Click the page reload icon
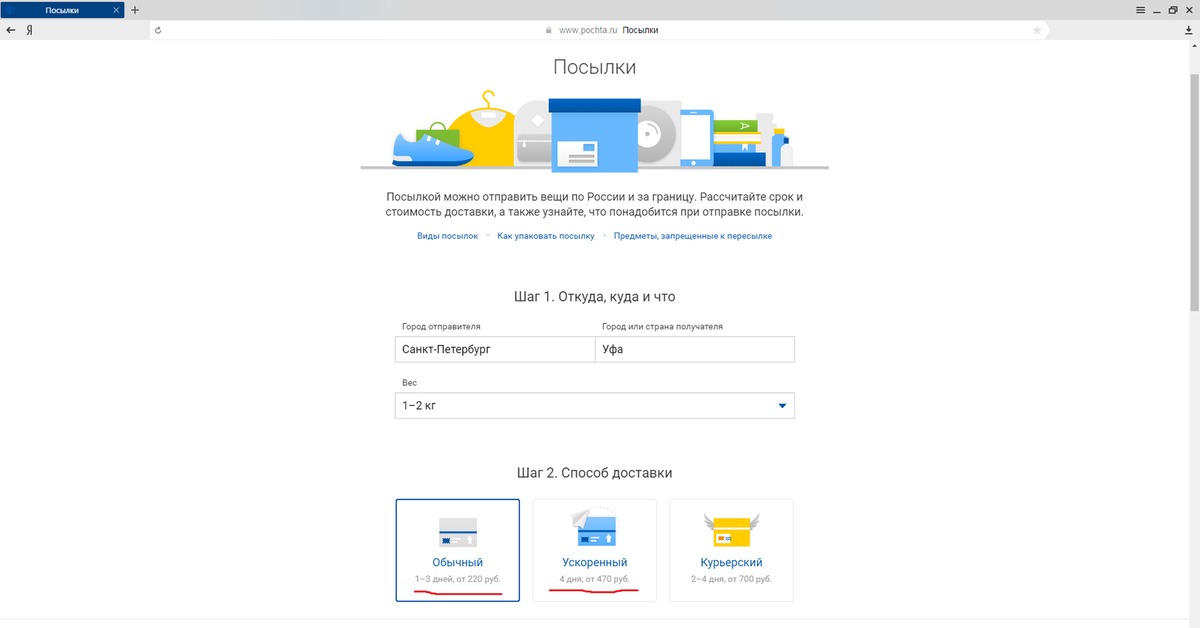1200x628 pixels. coord(158,30)
